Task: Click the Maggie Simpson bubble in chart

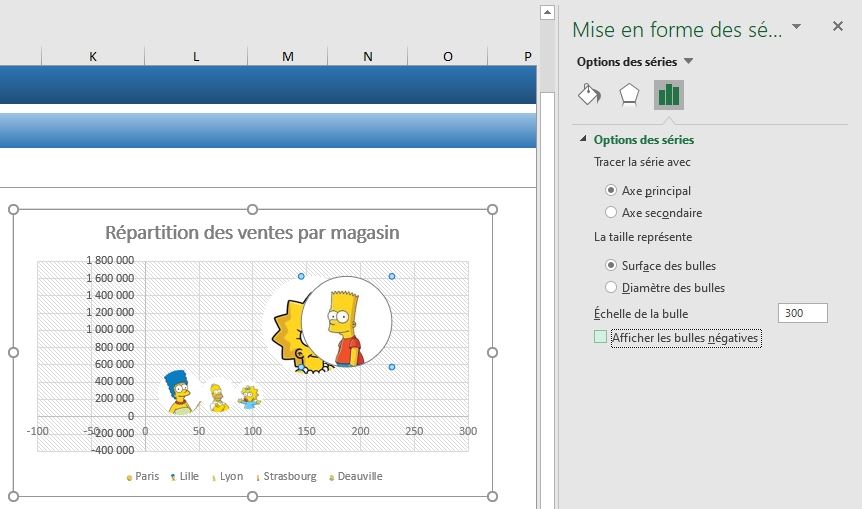Action: point(249,397)
